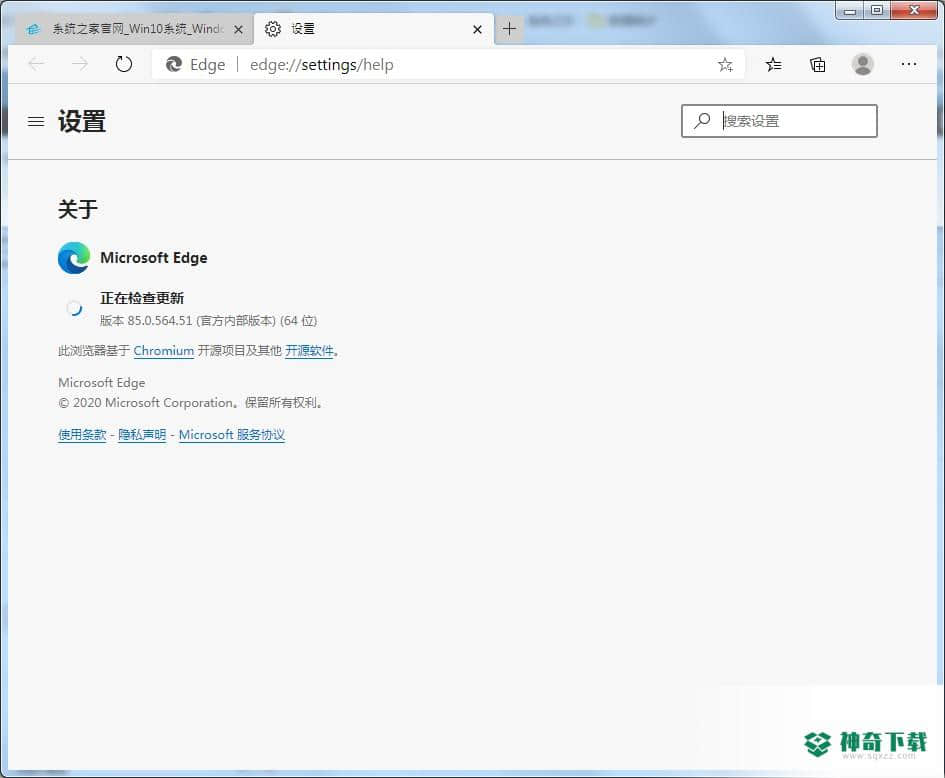The image size is (945, 778).
Task: Close the Edge browser window
Action: click(914, 10)
